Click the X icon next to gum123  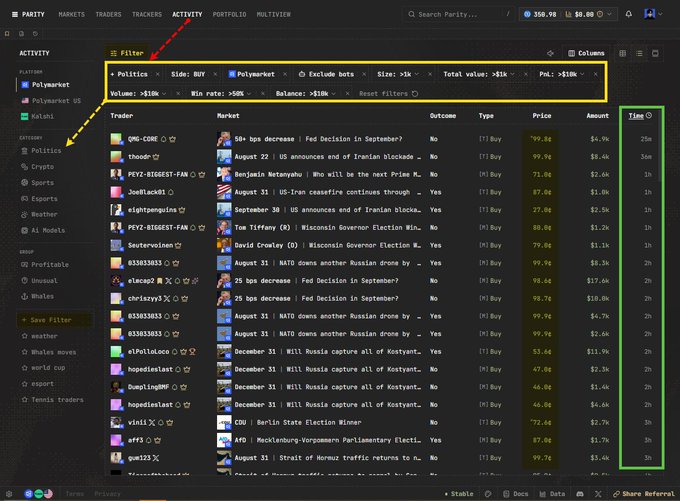(x=156, y=458)
